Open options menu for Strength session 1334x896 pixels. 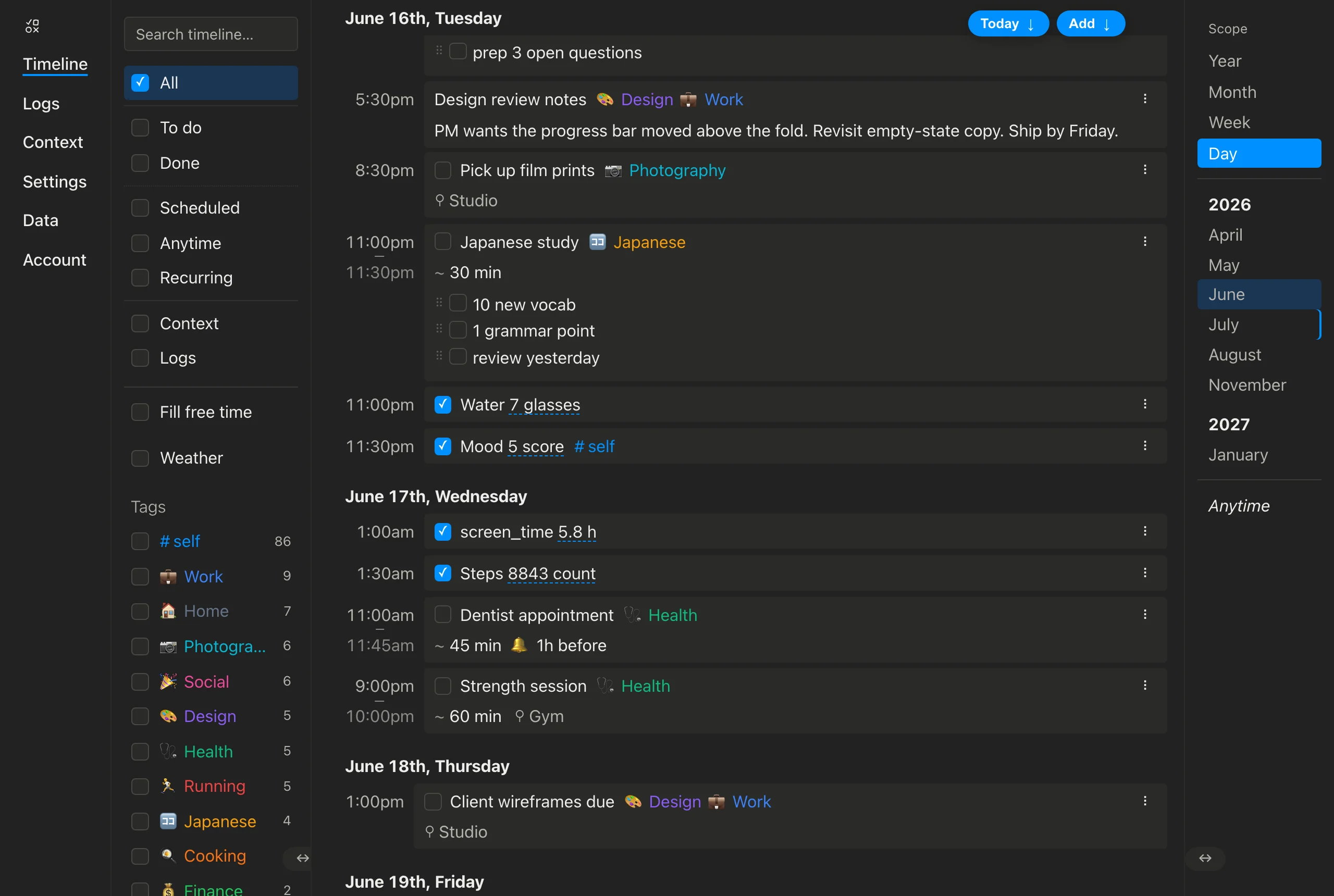pos(1145,686)
